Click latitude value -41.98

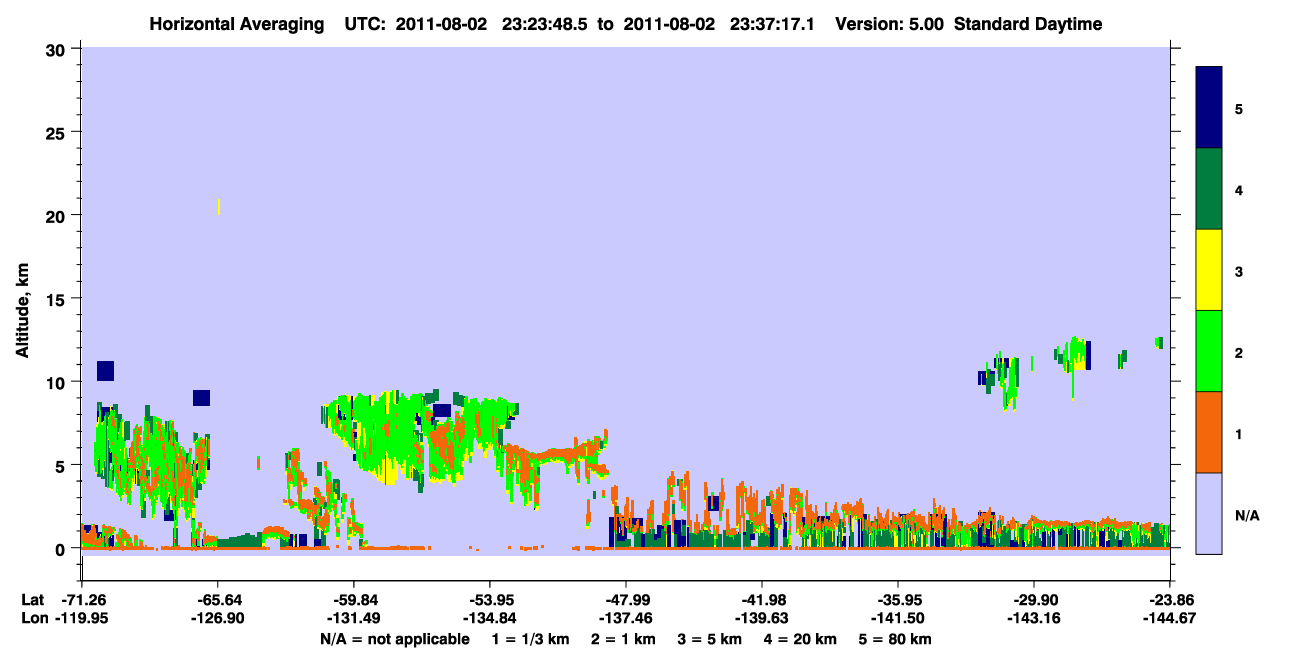(x=761, y=600)
